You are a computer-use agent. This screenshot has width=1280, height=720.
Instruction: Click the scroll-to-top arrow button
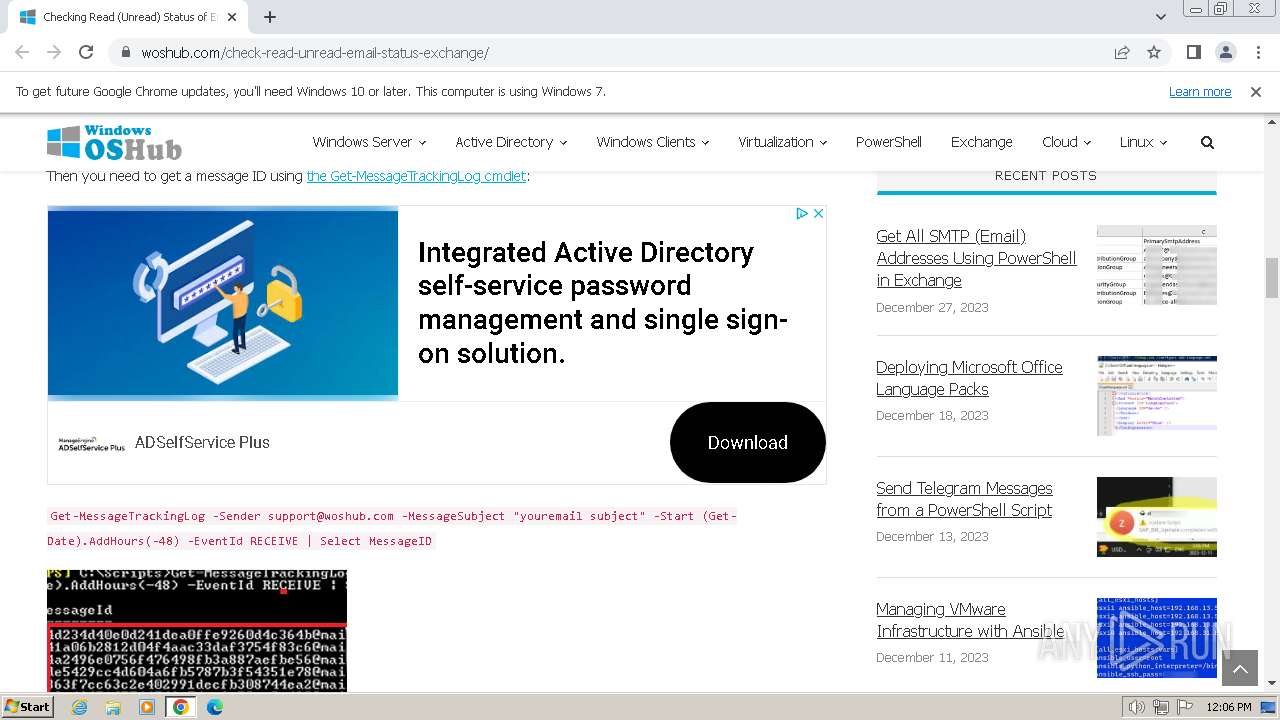pyautogui.click(x=1240, y=668)
